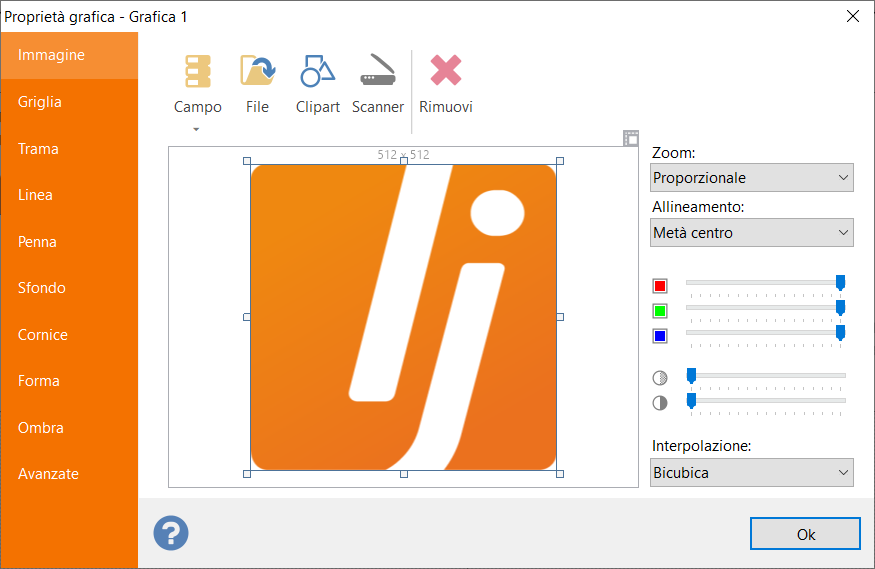Switch to the Cornice tab
875x569 pixels.
pos(69,335)
